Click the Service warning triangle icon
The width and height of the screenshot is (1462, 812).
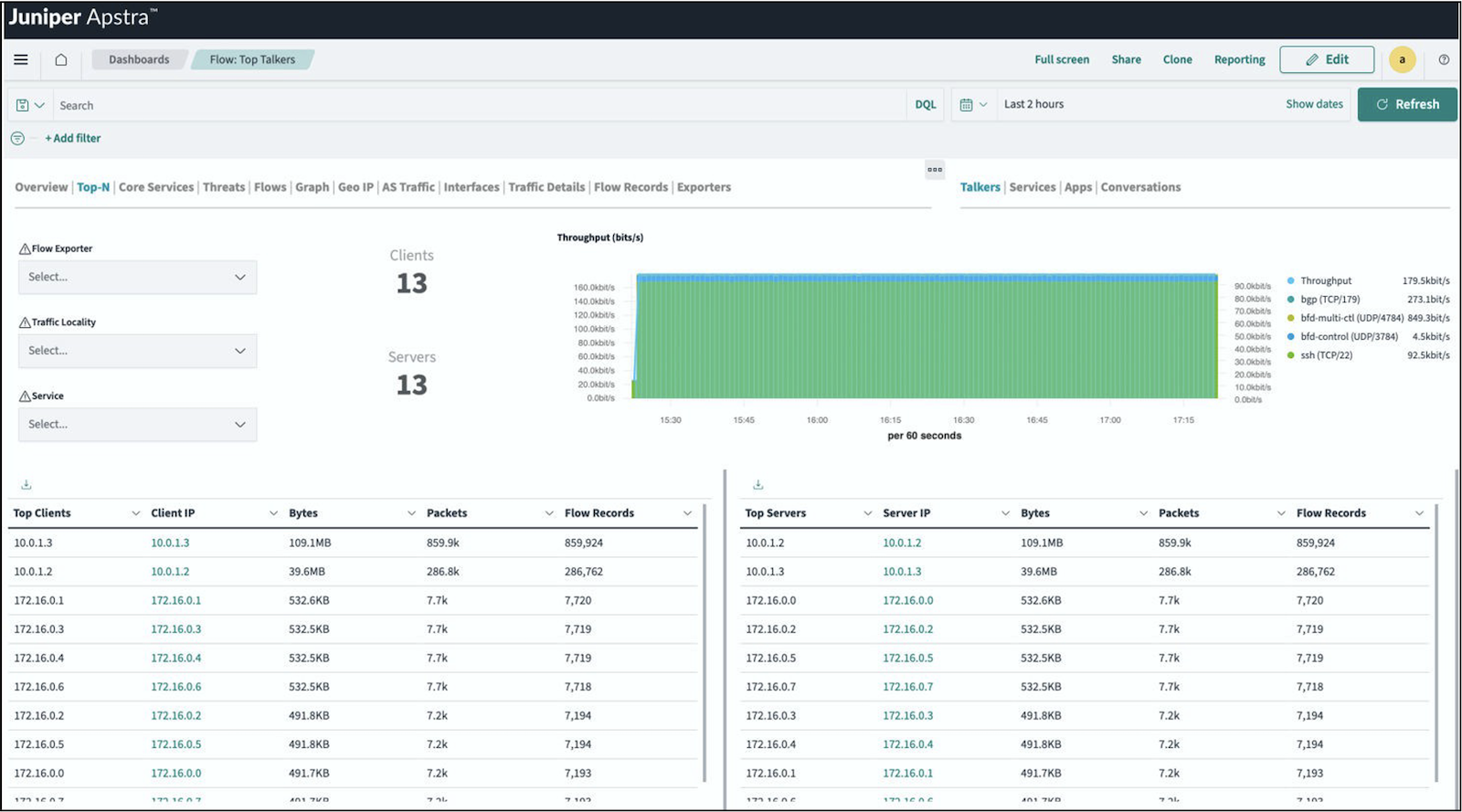click(25, 396)
